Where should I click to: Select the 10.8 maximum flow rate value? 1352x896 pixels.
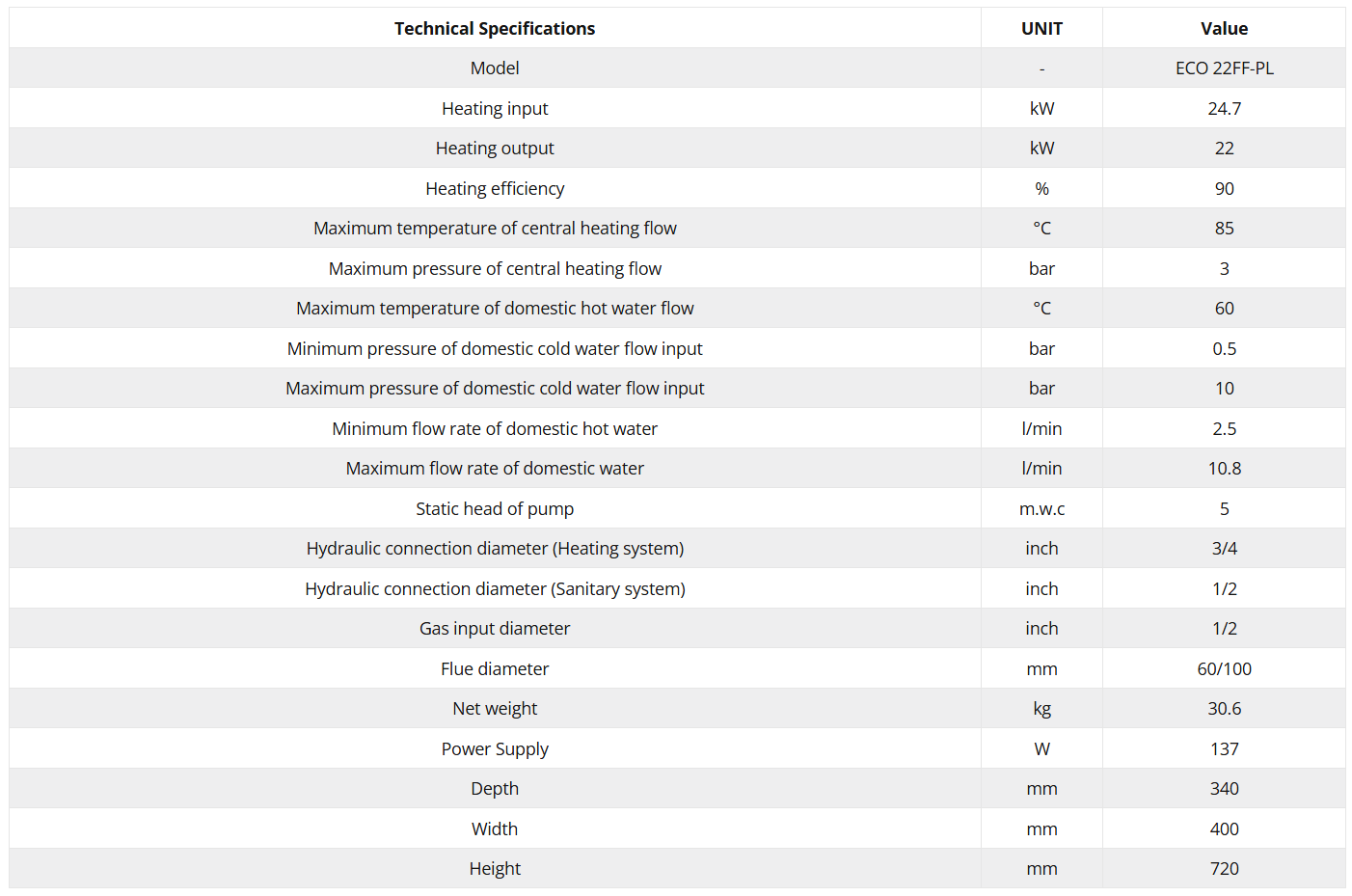(x=1224, y=469)
